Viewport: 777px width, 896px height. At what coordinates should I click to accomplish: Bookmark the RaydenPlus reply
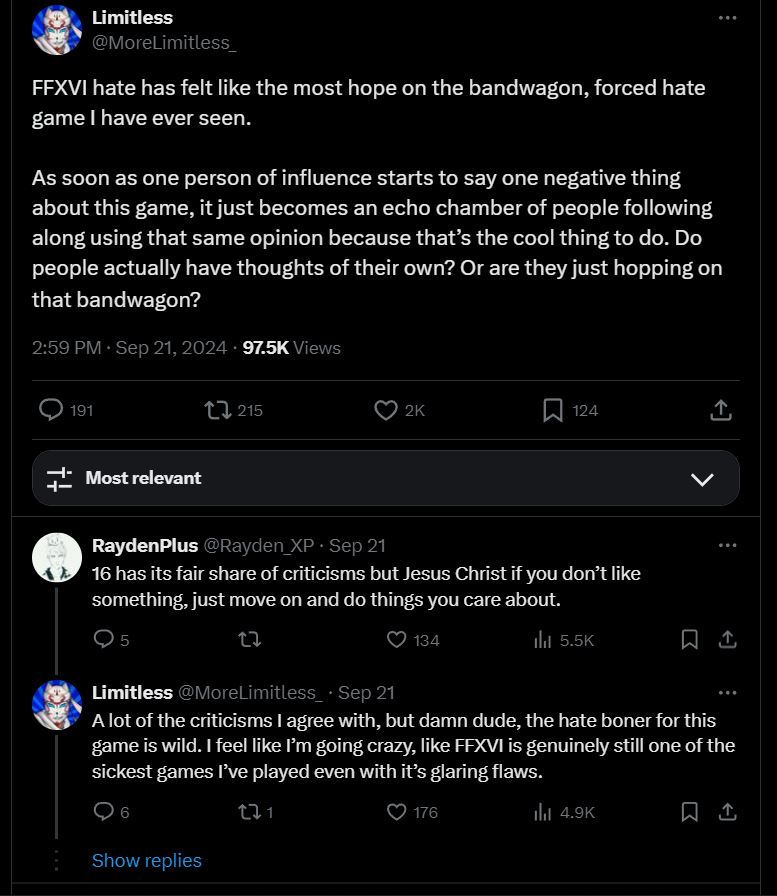coord(689,639)
